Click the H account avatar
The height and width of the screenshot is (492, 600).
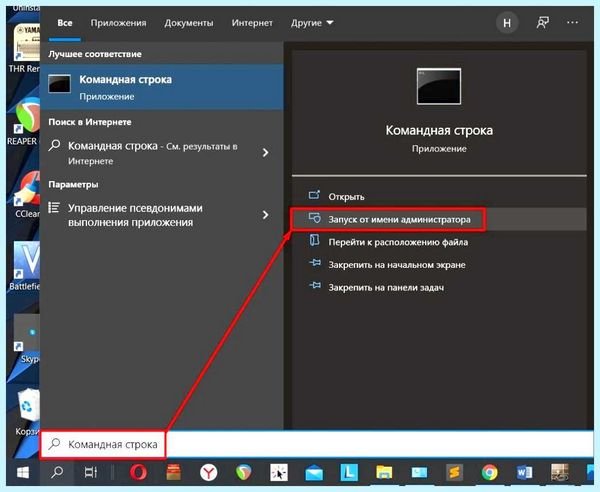[x=507, y=23]
